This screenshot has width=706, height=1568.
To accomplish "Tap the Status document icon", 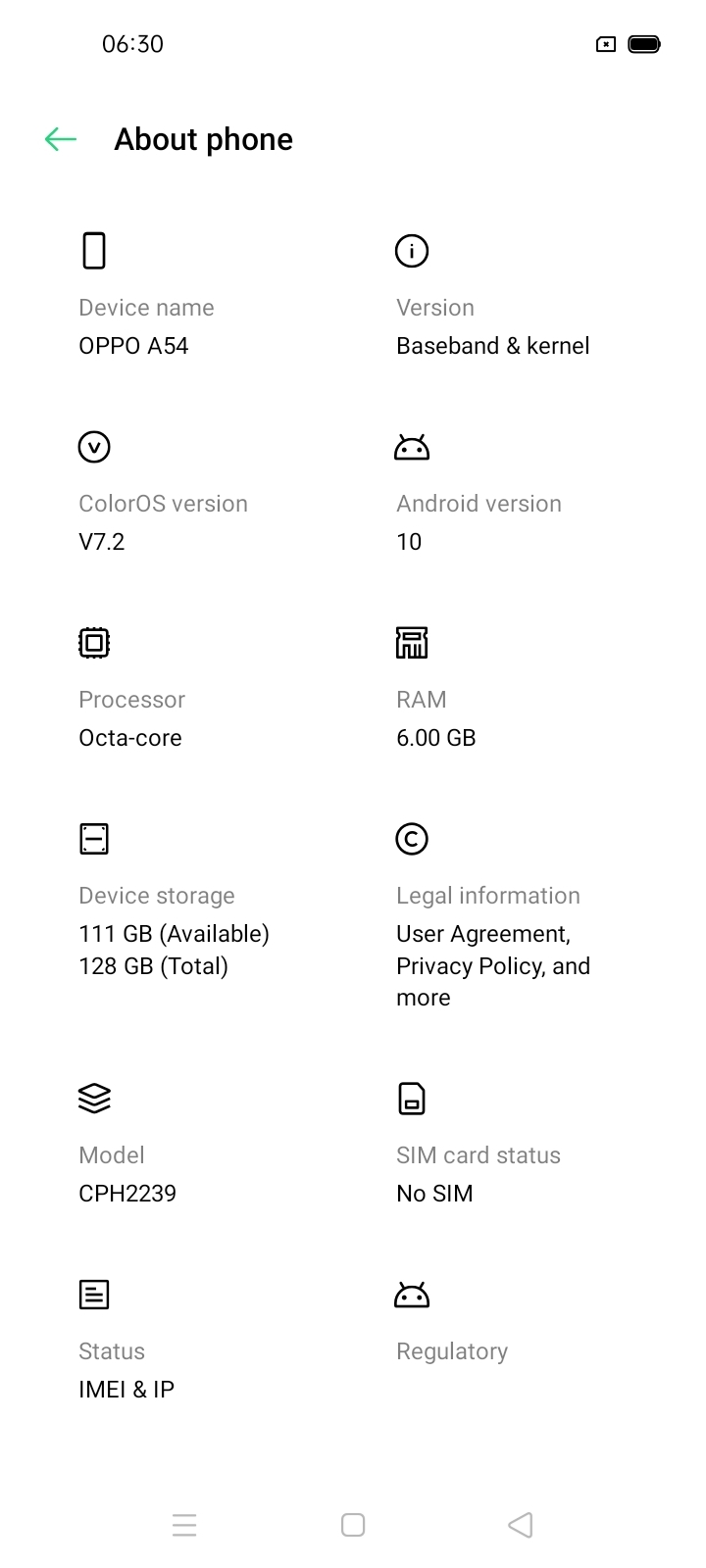I will [94, 1295].
